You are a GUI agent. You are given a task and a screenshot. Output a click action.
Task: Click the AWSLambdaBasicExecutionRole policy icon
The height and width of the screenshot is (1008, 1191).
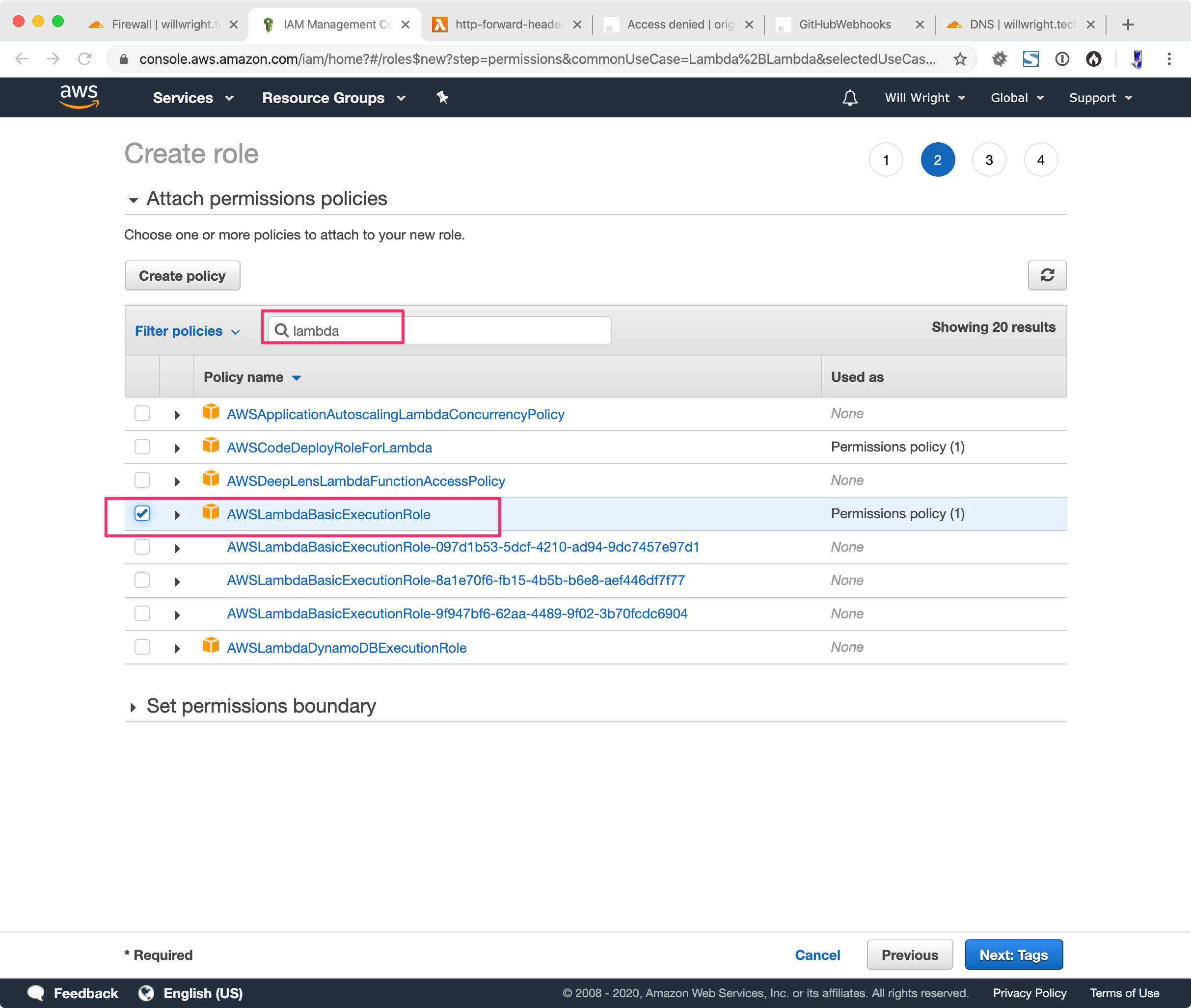pos(209,513)
